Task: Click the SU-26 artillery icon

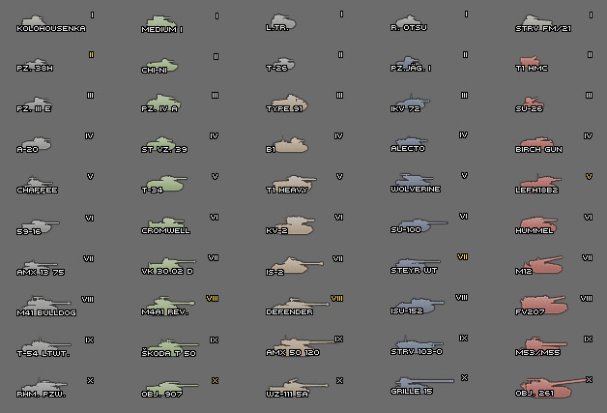Action: tap(532, 104)
